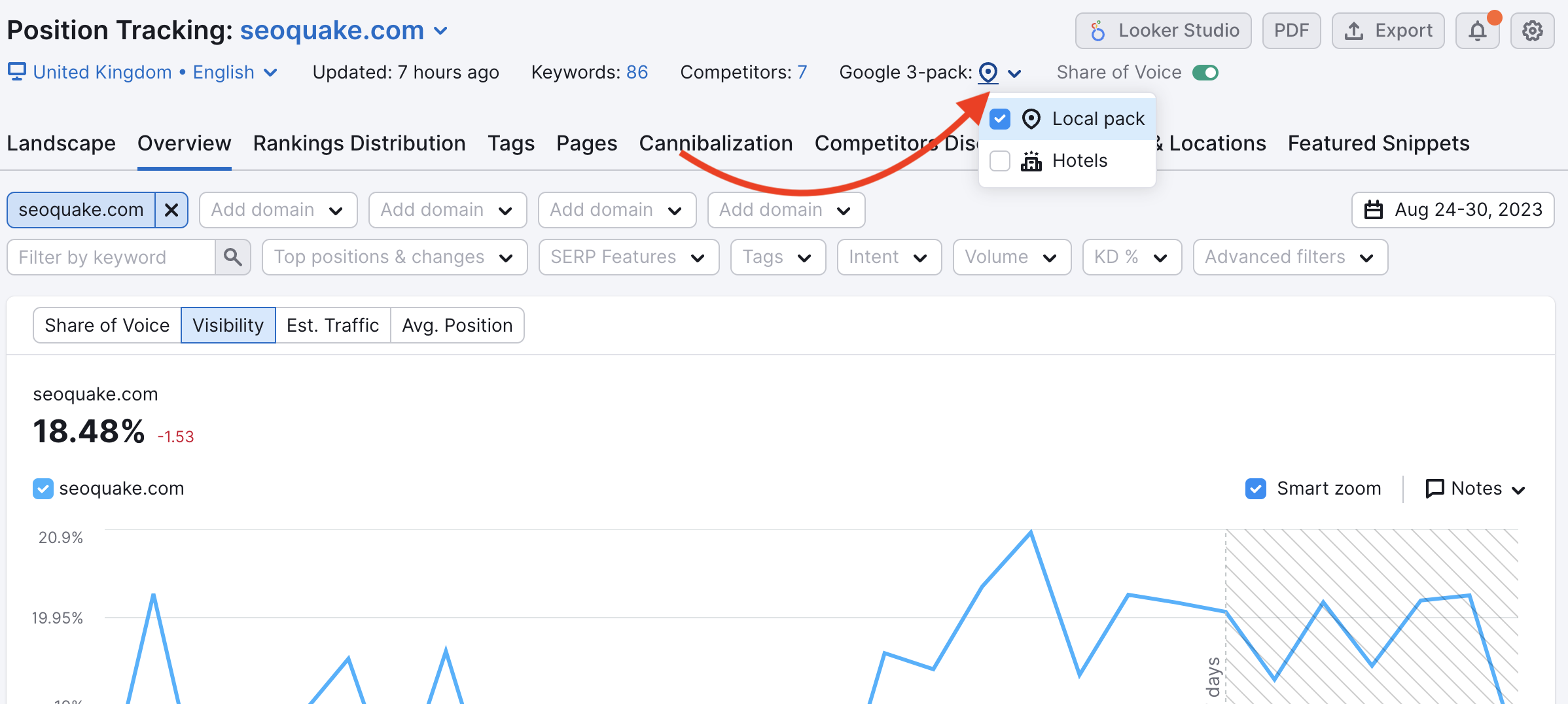Image resolution: width=1568 pixels, height=704 pixels.
Task: Click the Notes speech bubble icon
Action: click(x=1434, y=489)
